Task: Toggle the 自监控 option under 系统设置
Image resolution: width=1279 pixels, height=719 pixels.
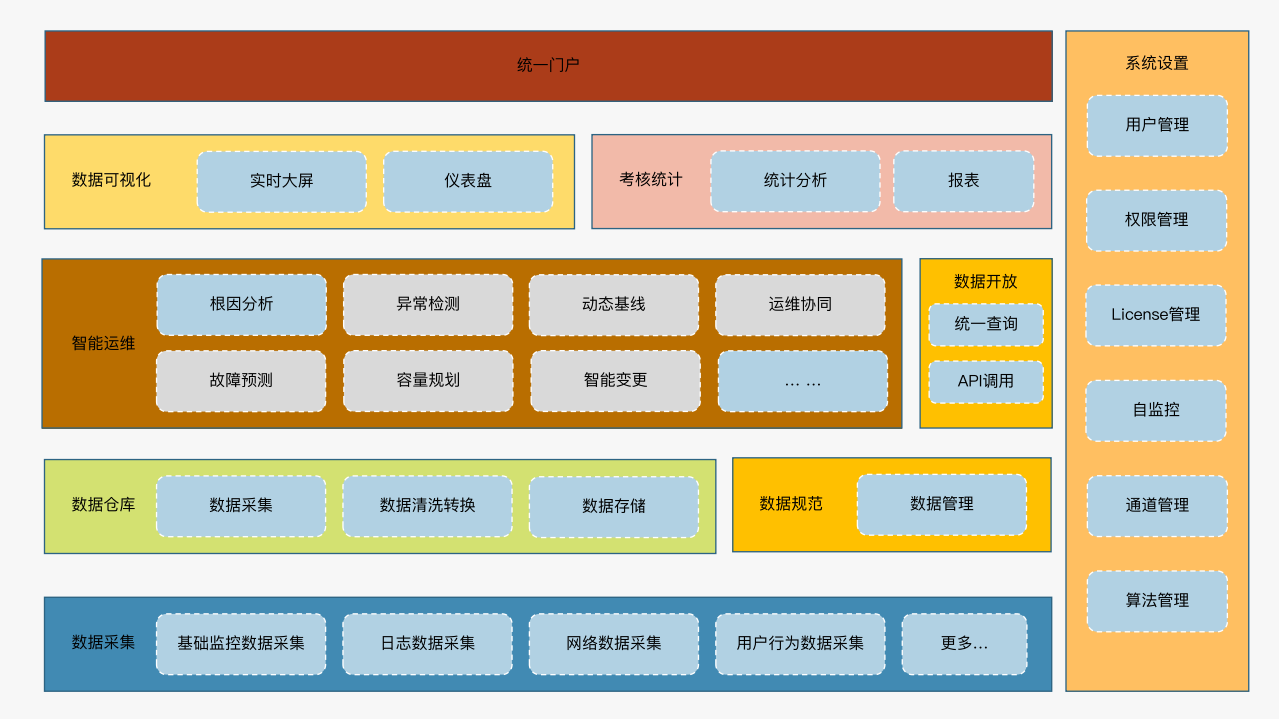Action: (1156, 411)
